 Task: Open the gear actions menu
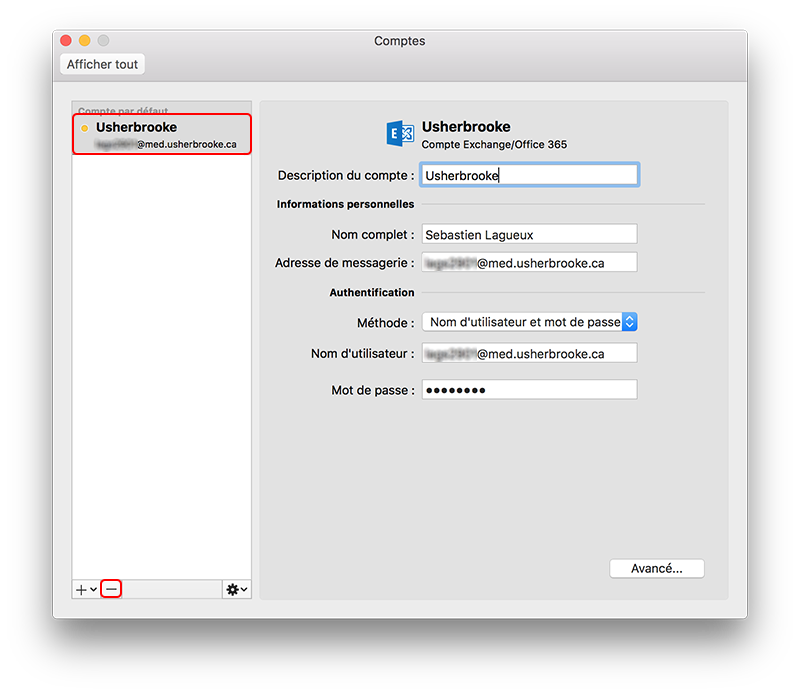tap(236, 590)
